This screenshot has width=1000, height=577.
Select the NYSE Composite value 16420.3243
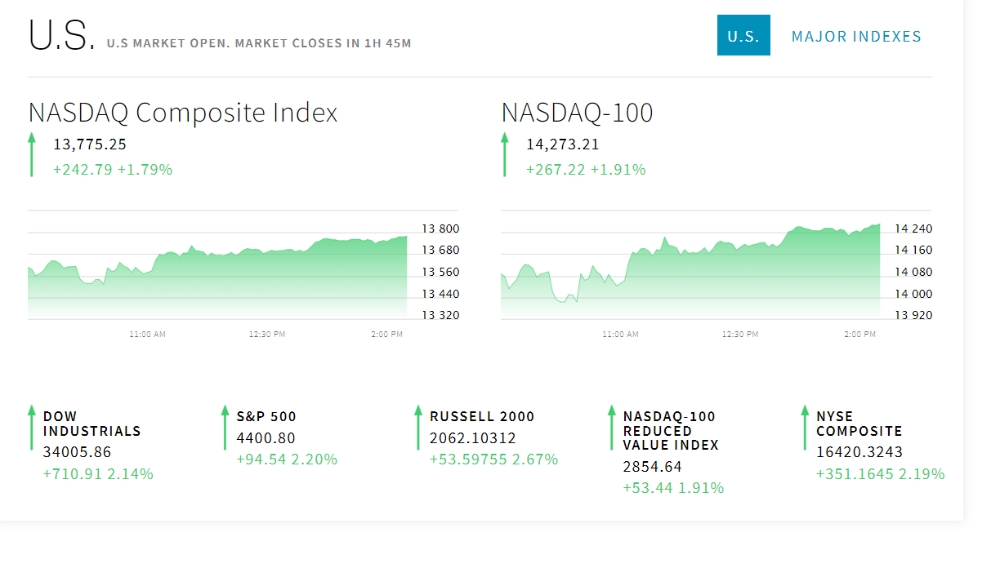(x=860, y=452)
